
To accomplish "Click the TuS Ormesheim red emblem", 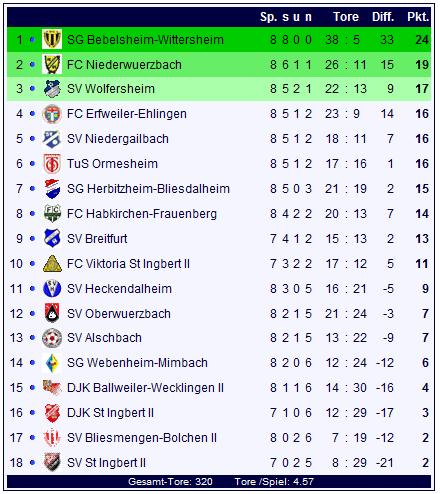I will pyautogui.click(x=52, y=164).
